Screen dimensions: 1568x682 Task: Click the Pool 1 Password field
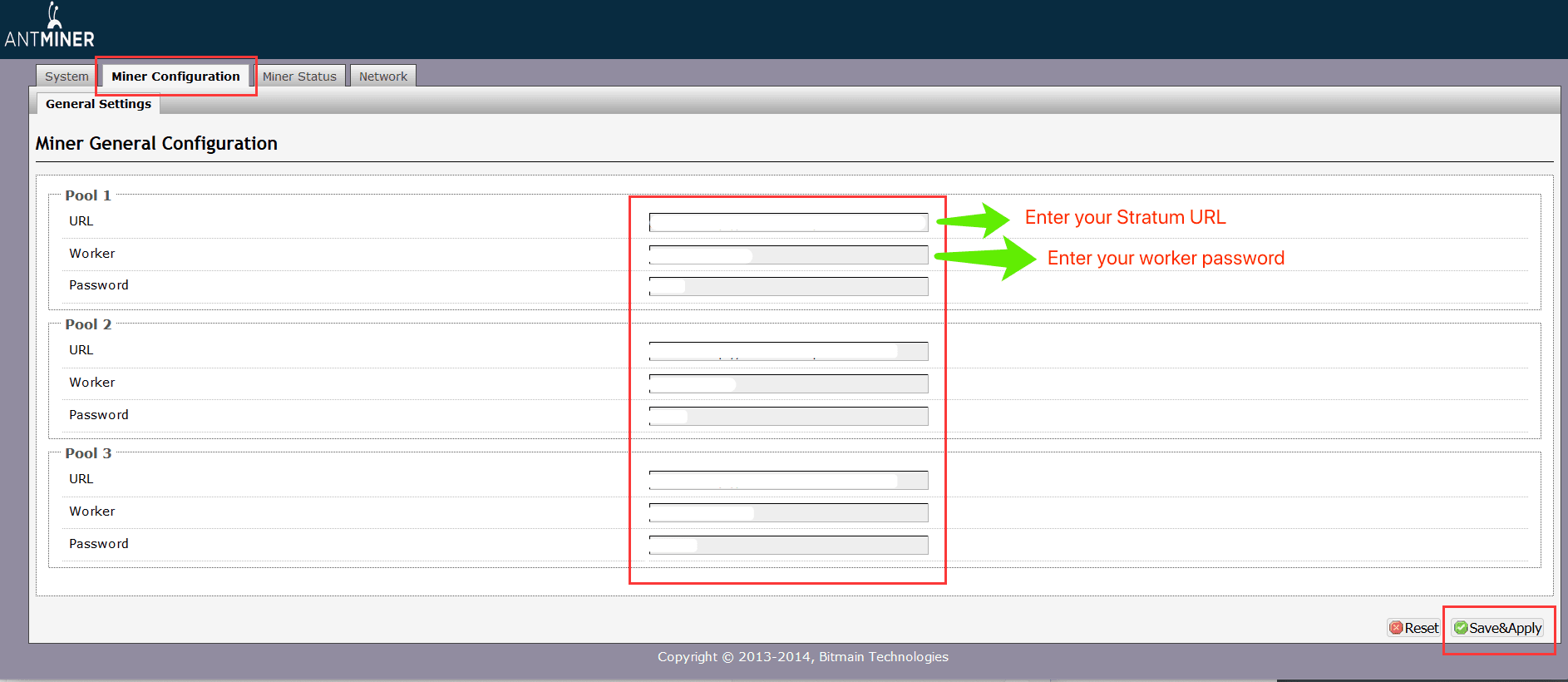pos(788,287)
